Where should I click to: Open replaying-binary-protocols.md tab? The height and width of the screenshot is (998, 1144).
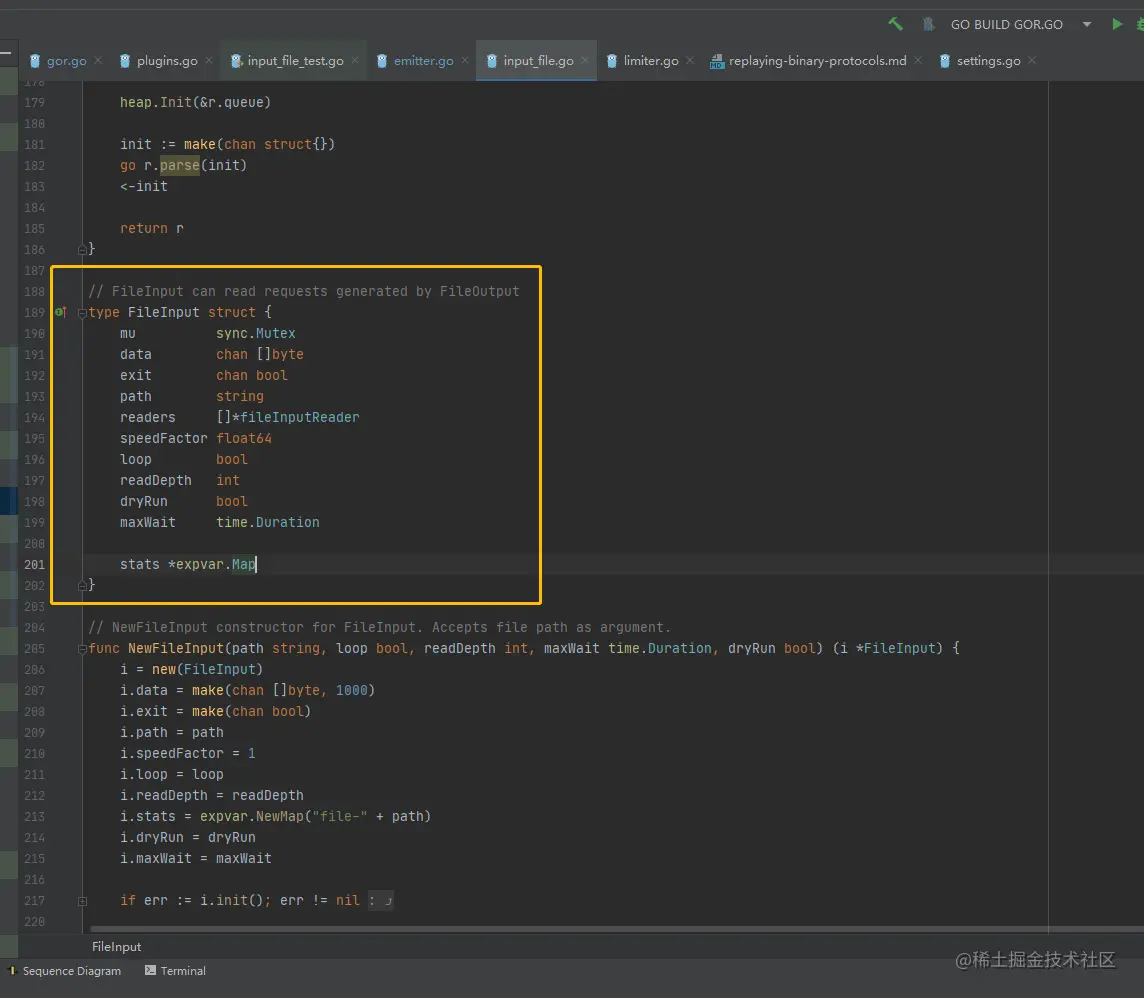pos(817,61)
